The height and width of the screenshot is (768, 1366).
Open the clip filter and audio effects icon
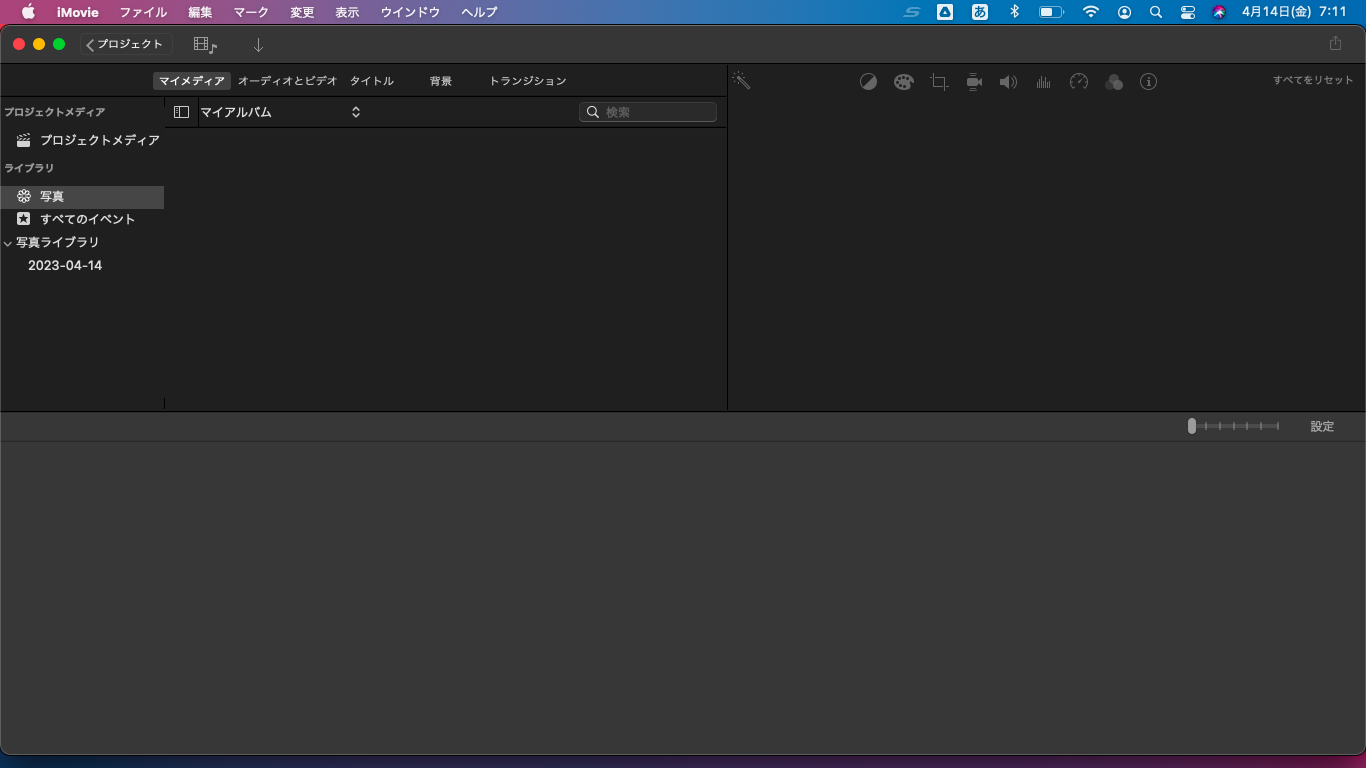pos(1114,82)
